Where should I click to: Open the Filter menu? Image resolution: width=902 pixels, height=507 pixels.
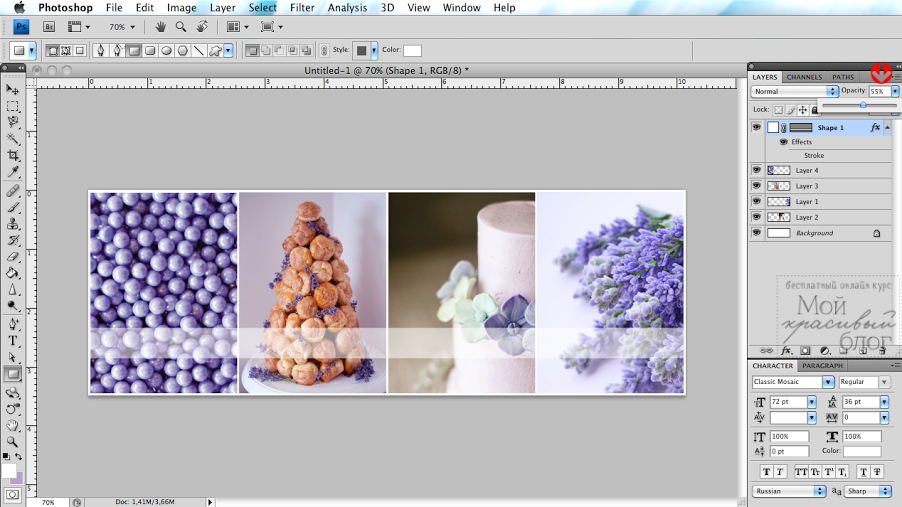click(x=301, y=7)
